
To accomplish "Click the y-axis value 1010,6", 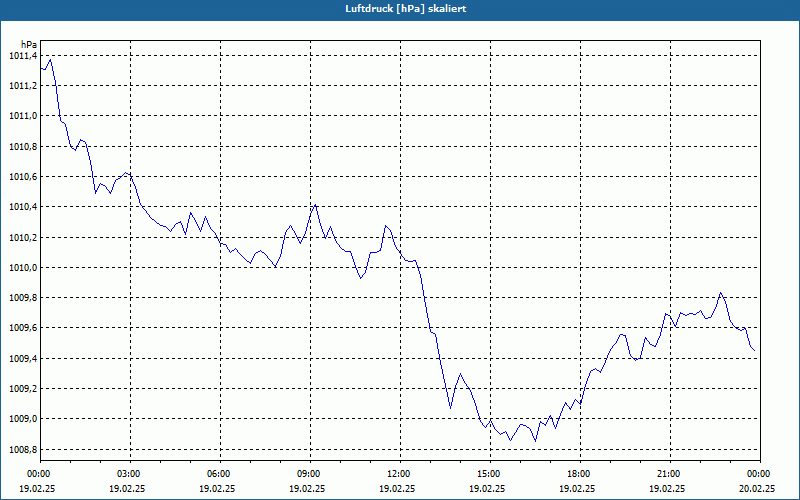I will click(23, 177).
